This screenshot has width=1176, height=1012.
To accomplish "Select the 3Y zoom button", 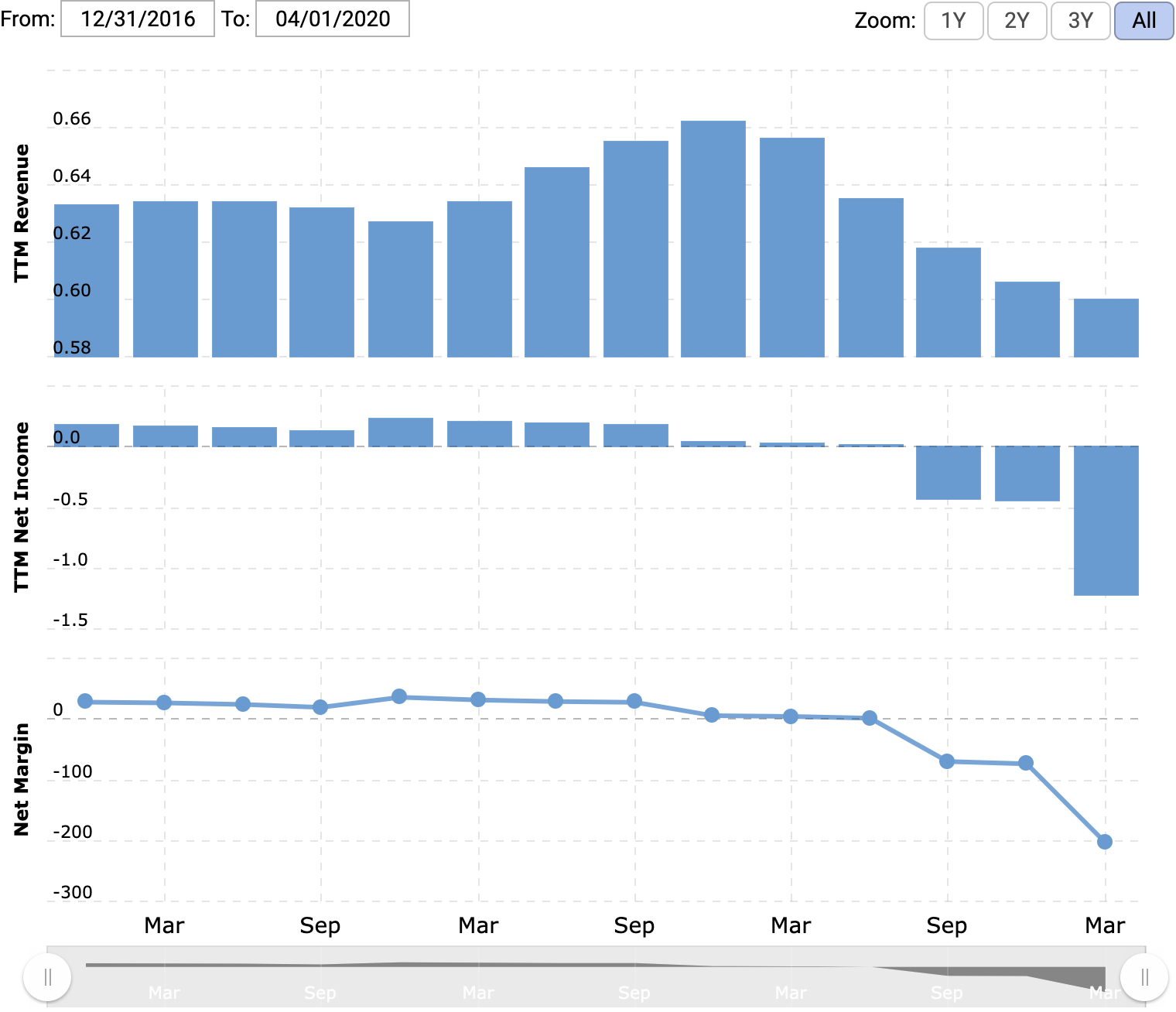I will coord(1080,20).
